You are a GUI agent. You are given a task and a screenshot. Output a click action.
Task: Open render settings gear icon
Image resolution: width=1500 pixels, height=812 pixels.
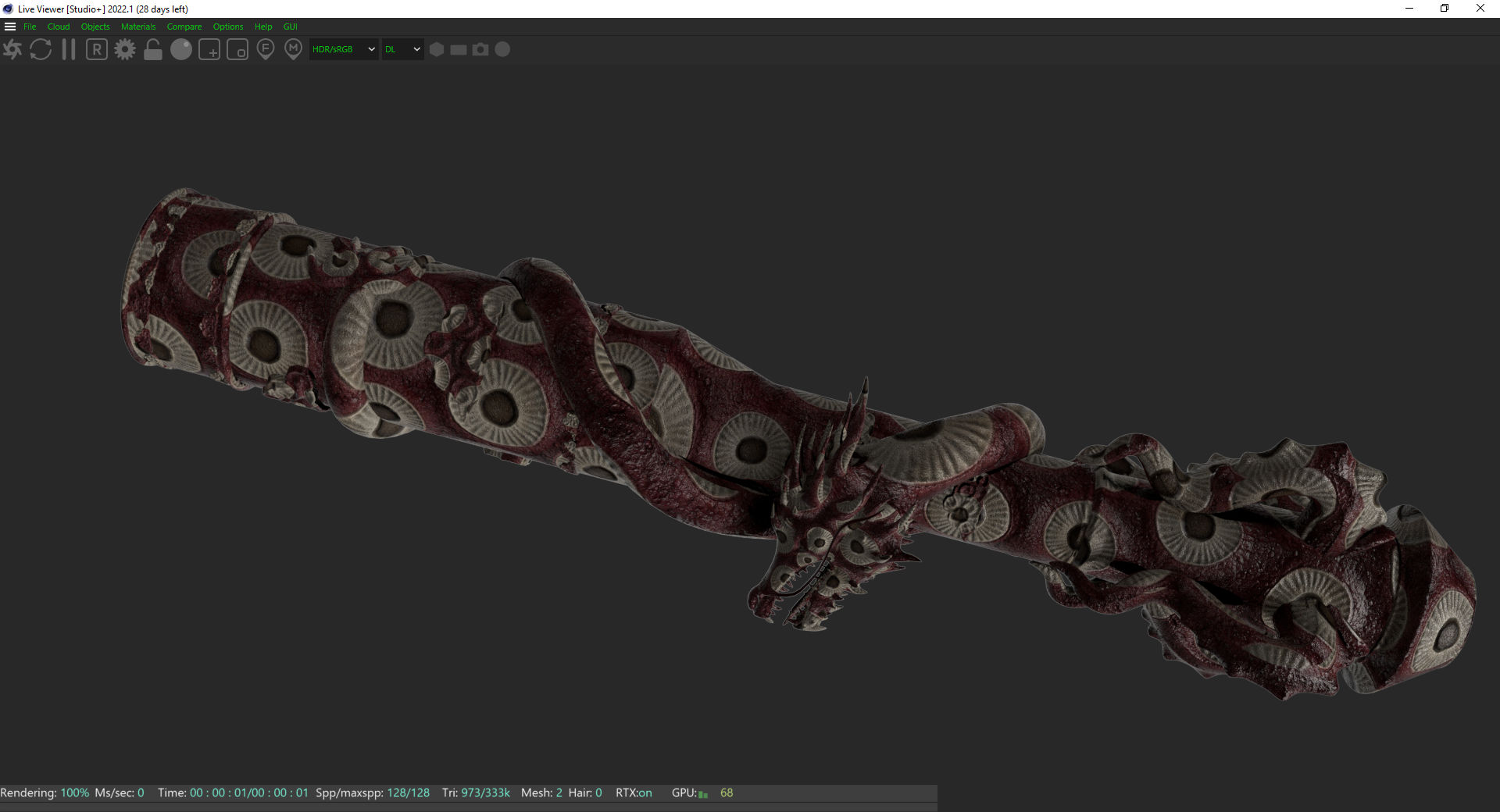click(125, 50)
